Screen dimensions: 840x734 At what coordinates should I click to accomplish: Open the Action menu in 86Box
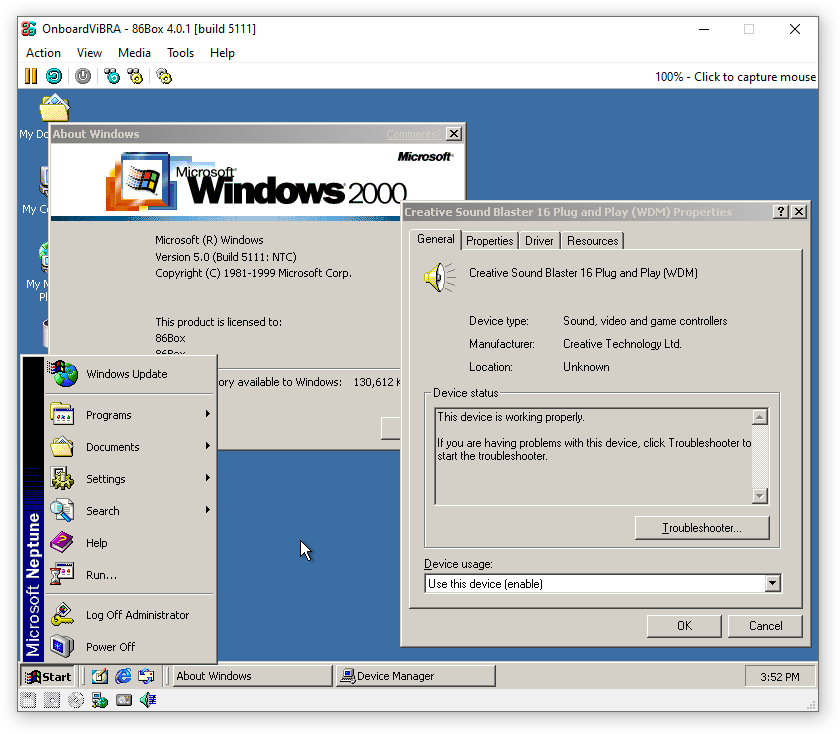[43, 53]
